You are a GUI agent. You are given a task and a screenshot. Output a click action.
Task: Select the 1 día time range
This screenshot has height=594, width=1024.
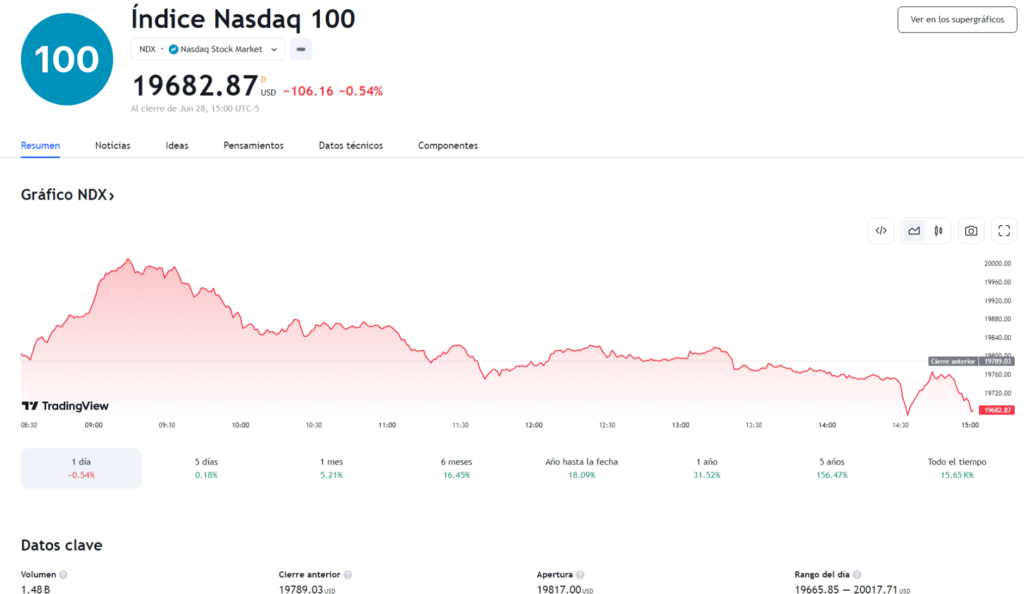pyautogui.click(x=81, y=468)
